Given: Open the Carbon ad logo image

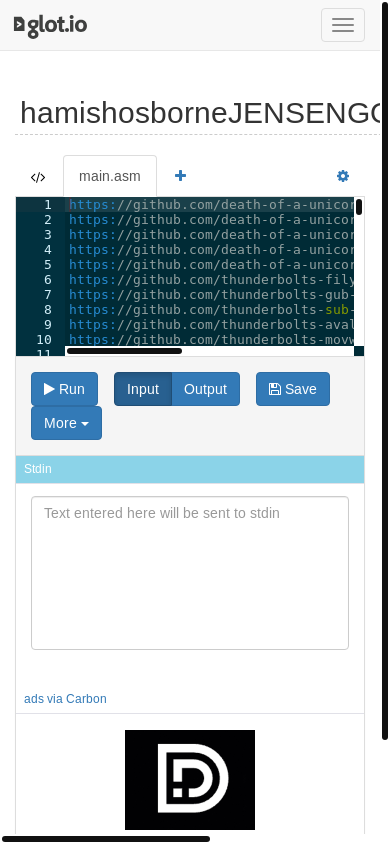Looking at the screenshot, I should tap(190, 779).
